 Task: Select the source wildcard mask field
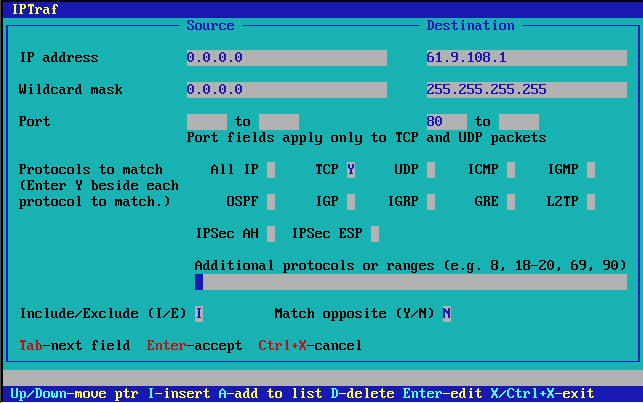[286, 90]
